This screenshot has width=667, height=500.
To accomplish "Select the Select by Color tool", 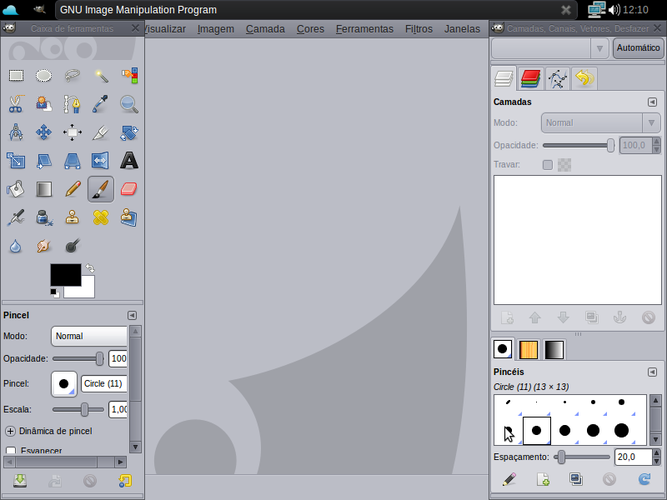I will click(x=129, y=76).
